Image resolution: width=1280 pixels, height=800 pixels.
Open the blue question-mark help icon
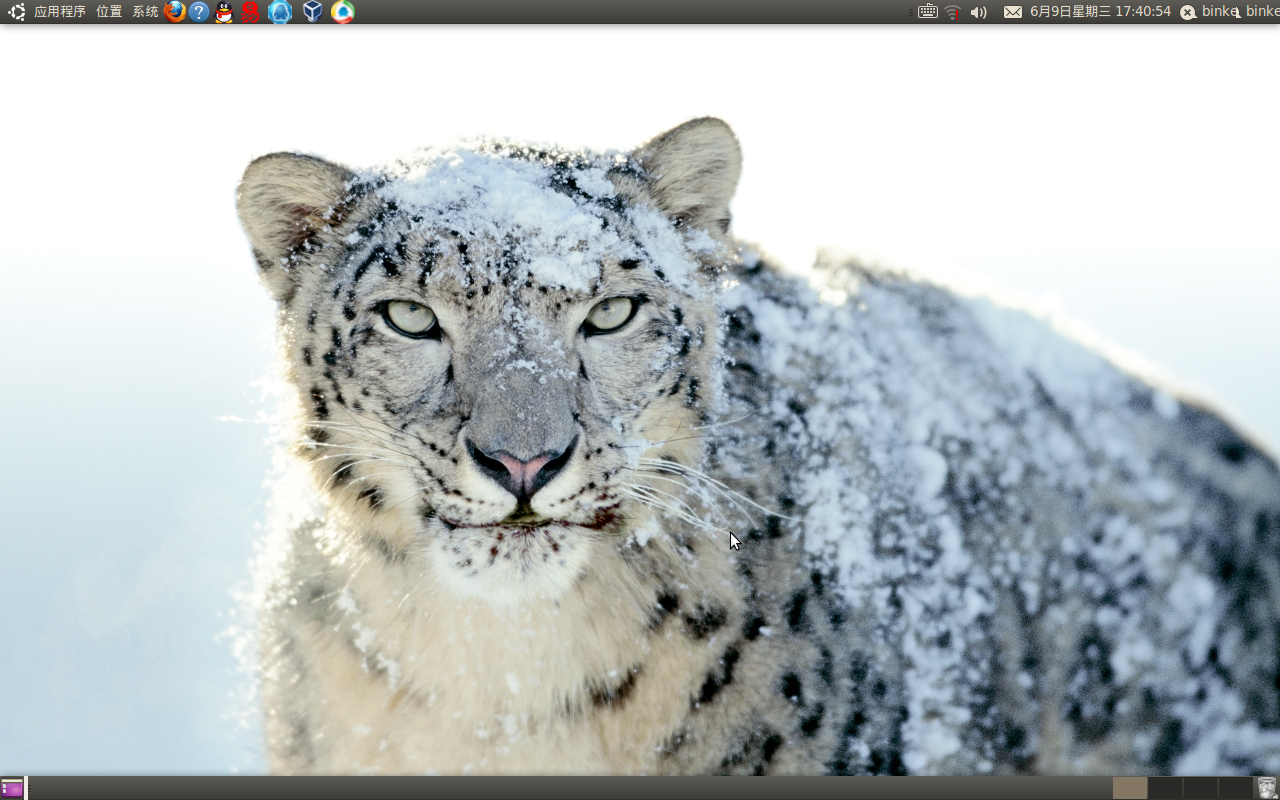click(199, 12)
